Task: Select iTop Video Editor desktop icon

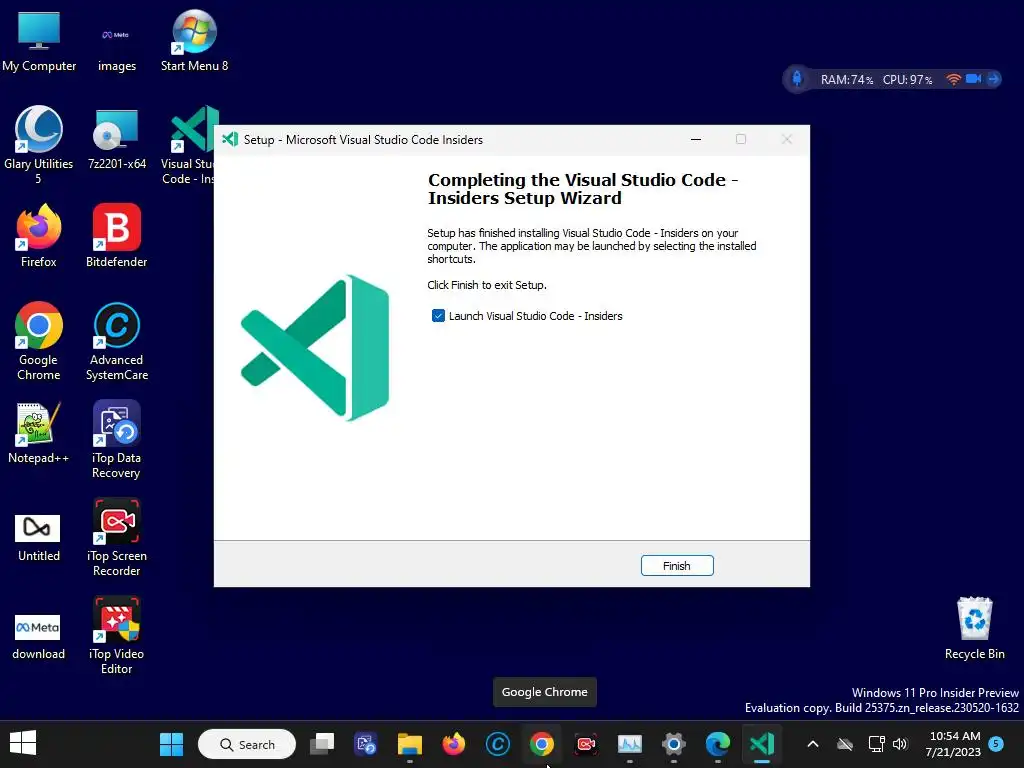Action: point(116,635)
